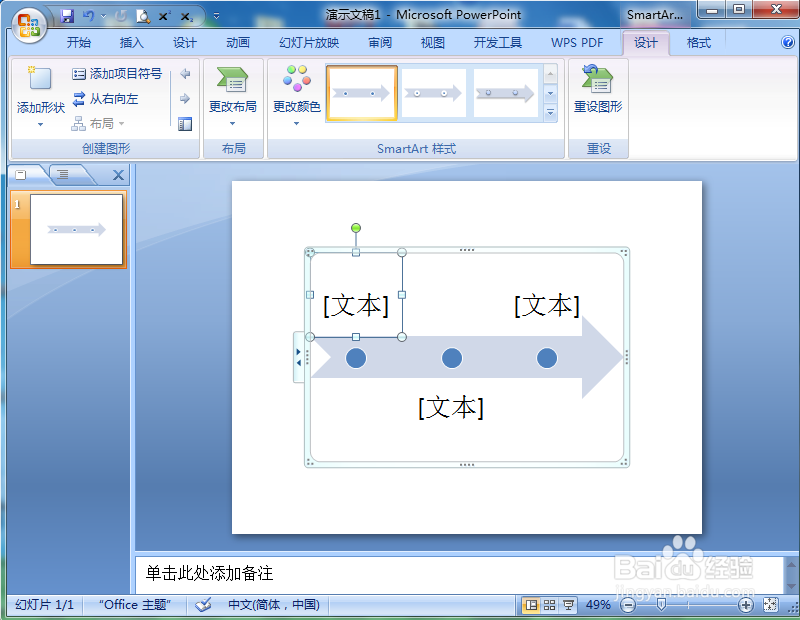Start Slide Show from status bar

point(568,605)
